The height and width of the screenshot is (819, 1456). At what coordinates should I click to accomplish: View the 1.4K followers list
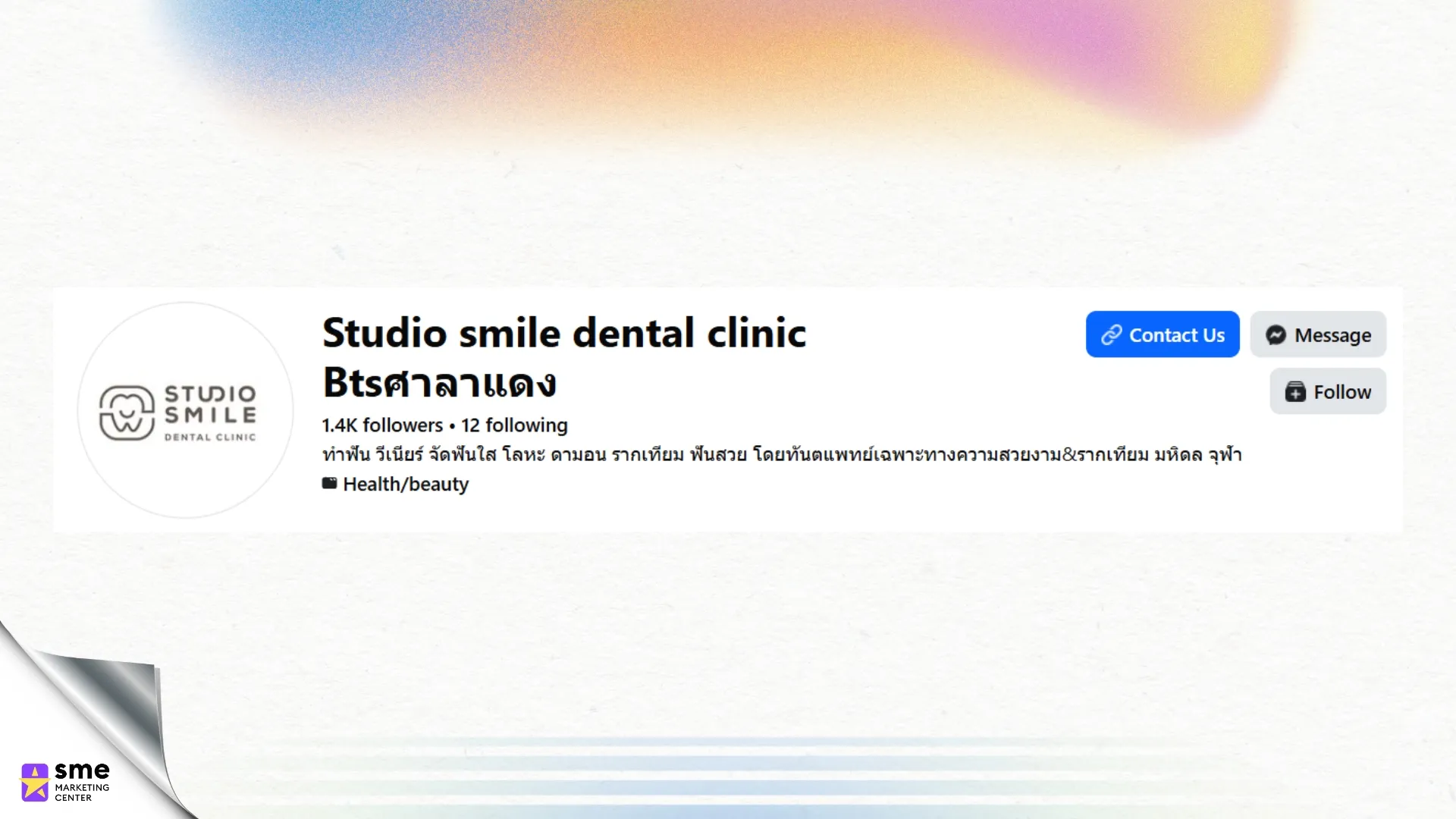[x=382, y=425]
